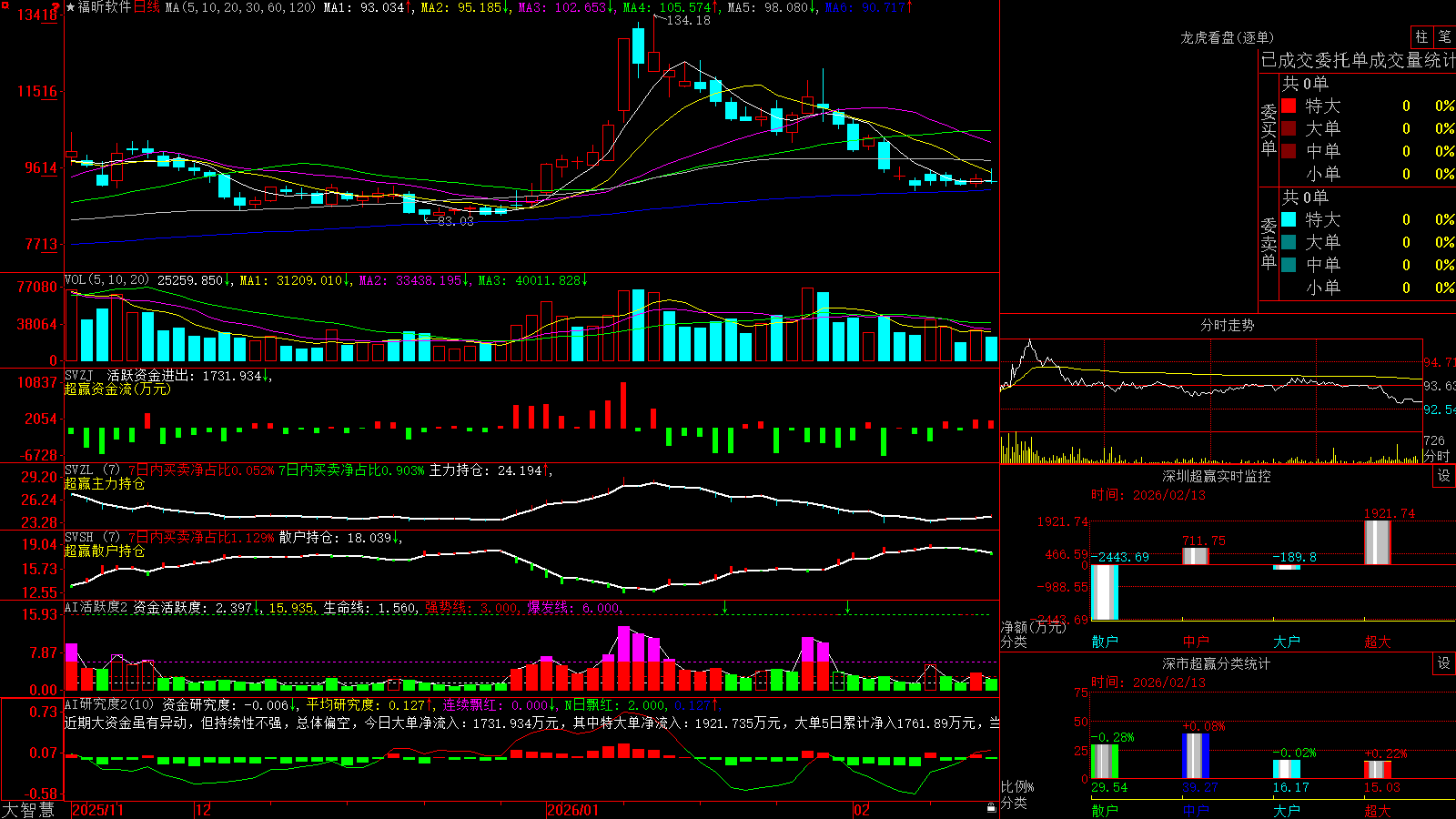Viewport: 1456px width, 819px height.
Task: Click the 委买单 section label
Action: 1269,128
